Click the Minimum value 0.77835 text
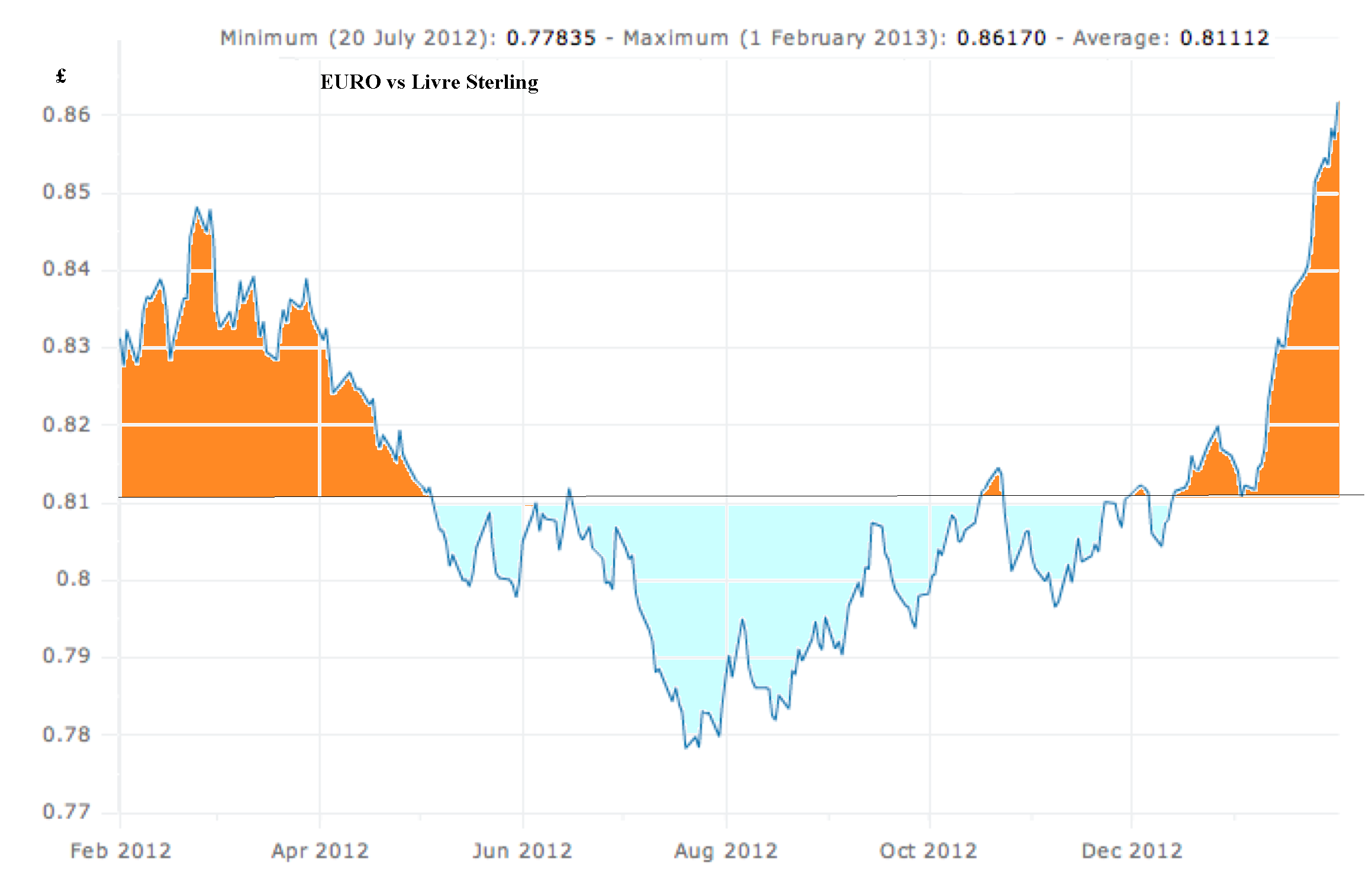 [551, 38]
